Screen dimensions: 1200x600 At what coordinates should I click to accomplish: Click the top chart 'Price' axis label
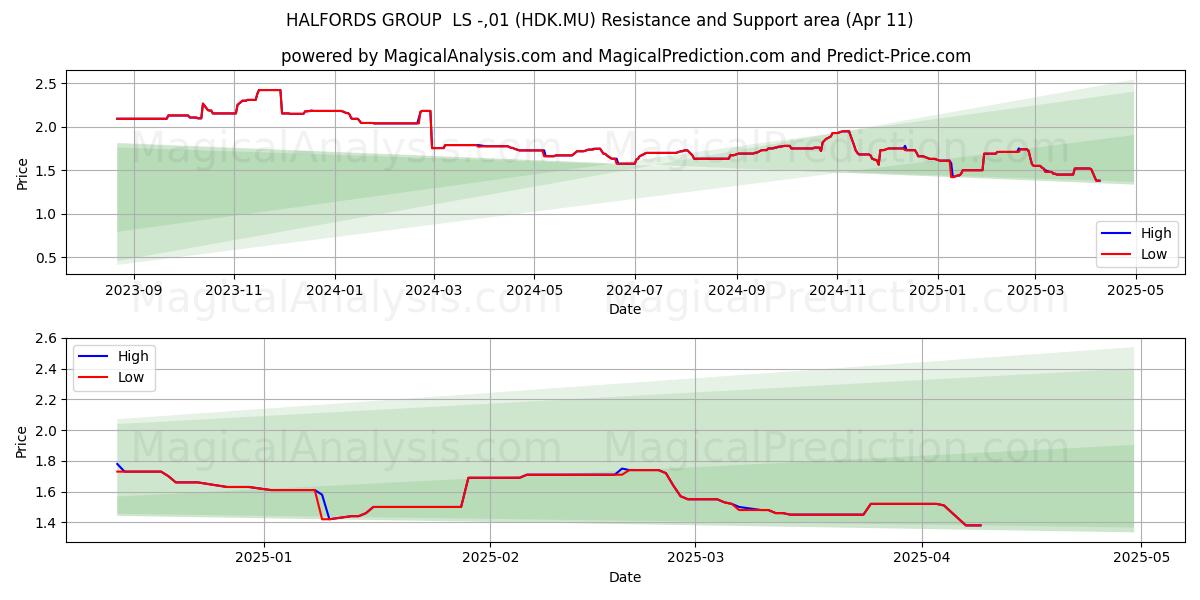click(x=22, y=173)
